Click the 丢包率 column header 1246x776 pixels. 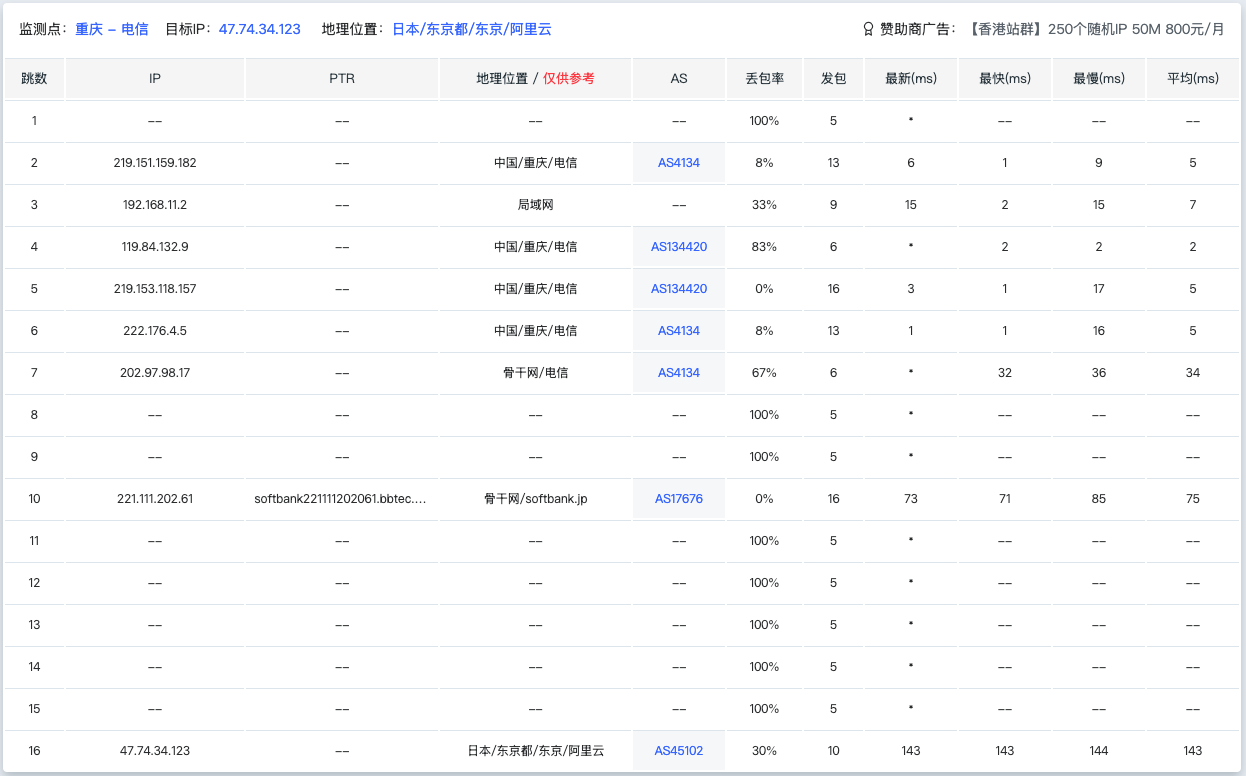point(764,79)
